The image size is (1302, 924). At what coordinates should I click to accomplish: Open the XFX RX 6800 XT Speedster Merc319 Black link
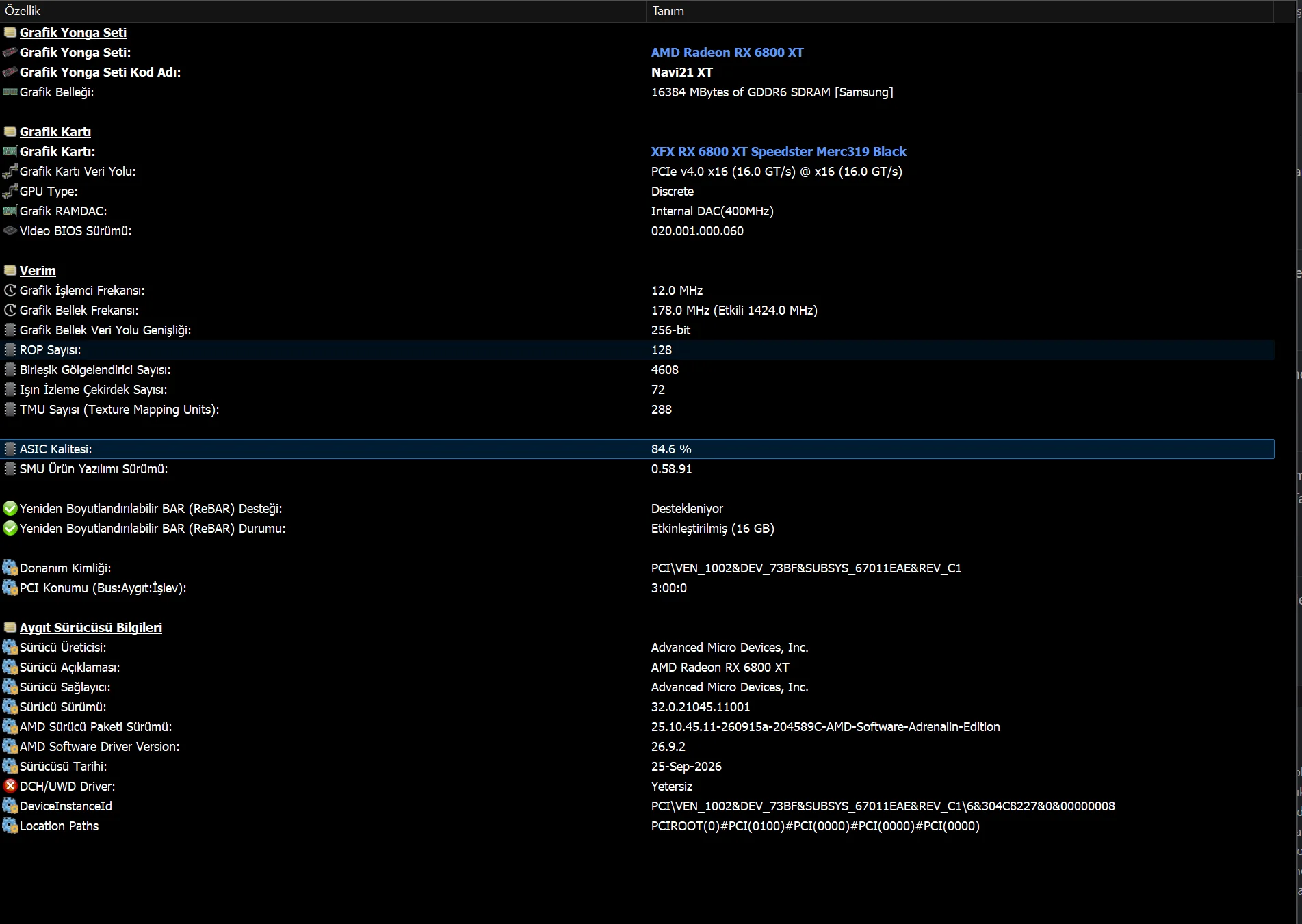pos(779,151)
